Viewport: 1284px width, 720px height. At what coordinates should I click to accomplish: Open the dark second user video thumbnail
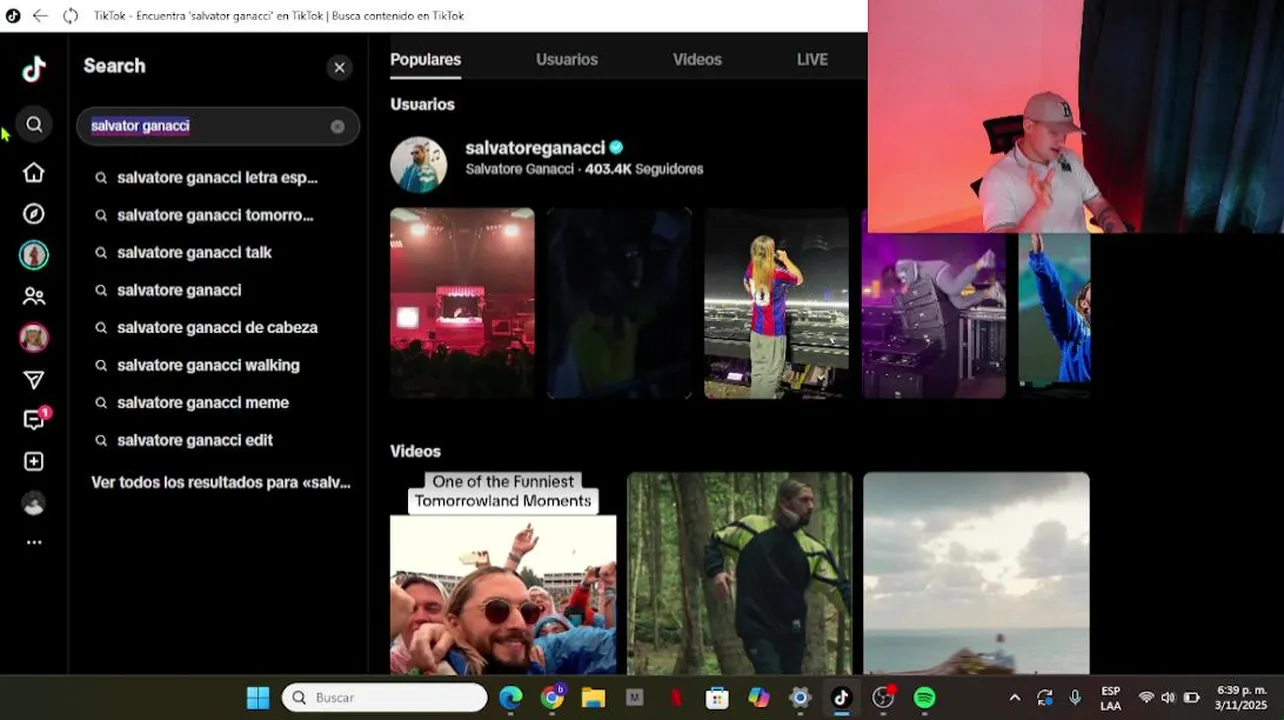coord(619,303)
